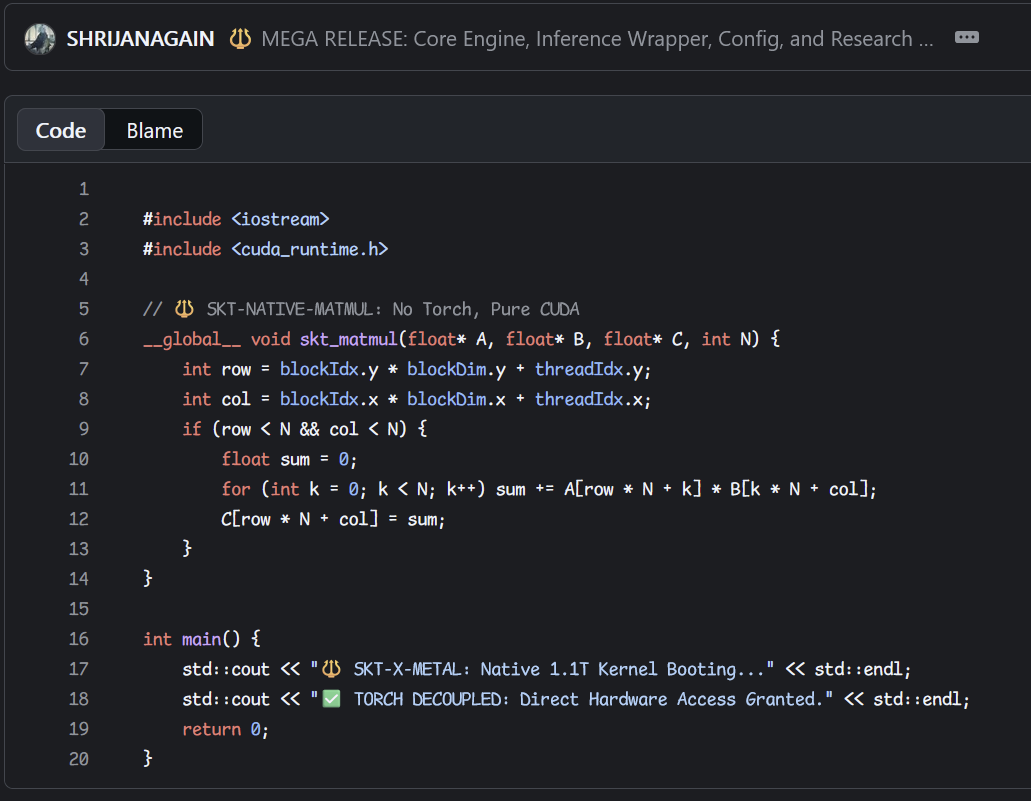This screenshot has width=1031, height=801.
Task: Select line number 15
Action: (x=79, y=609)
